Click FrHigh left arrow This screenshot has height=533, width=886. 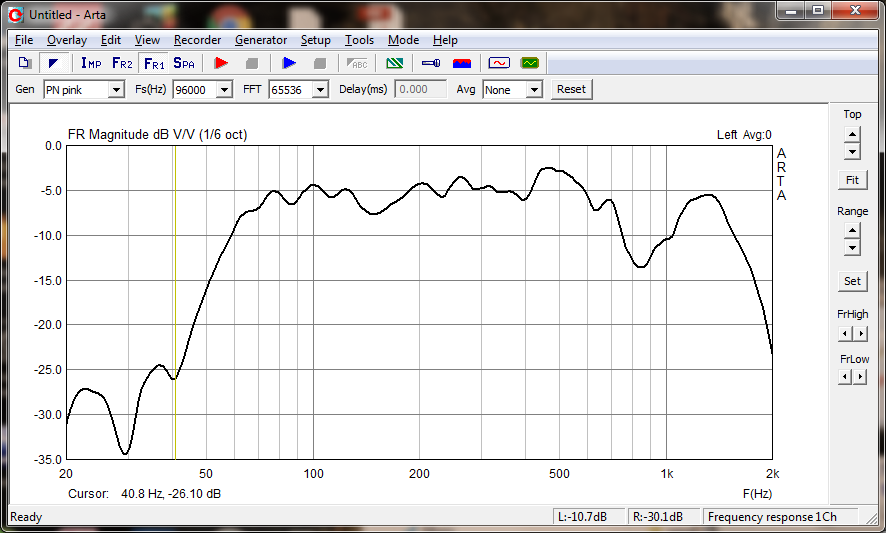tap(845, 333)
